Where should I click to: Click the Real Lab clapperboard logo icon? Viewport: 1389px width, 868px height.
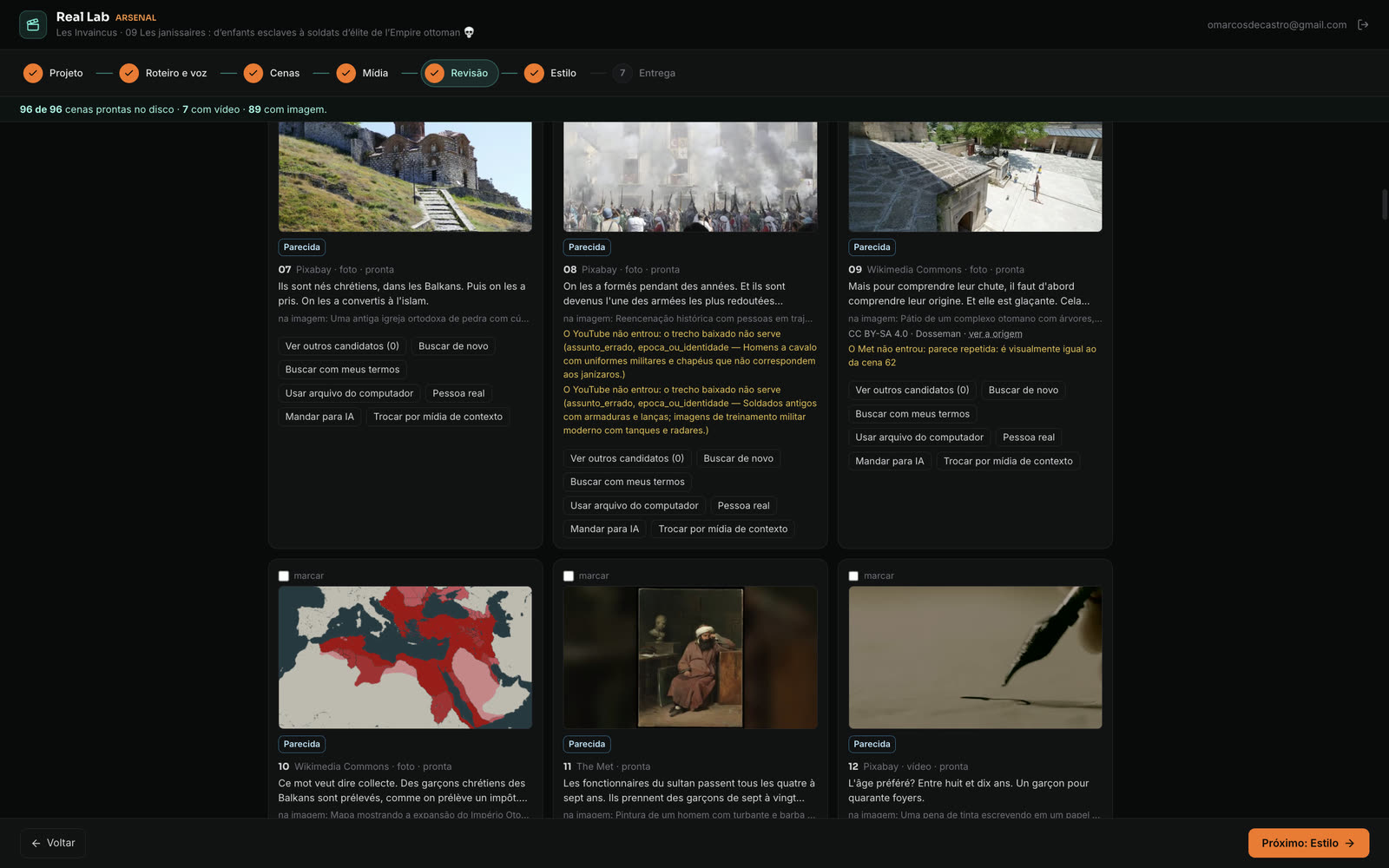click(33, 24)
